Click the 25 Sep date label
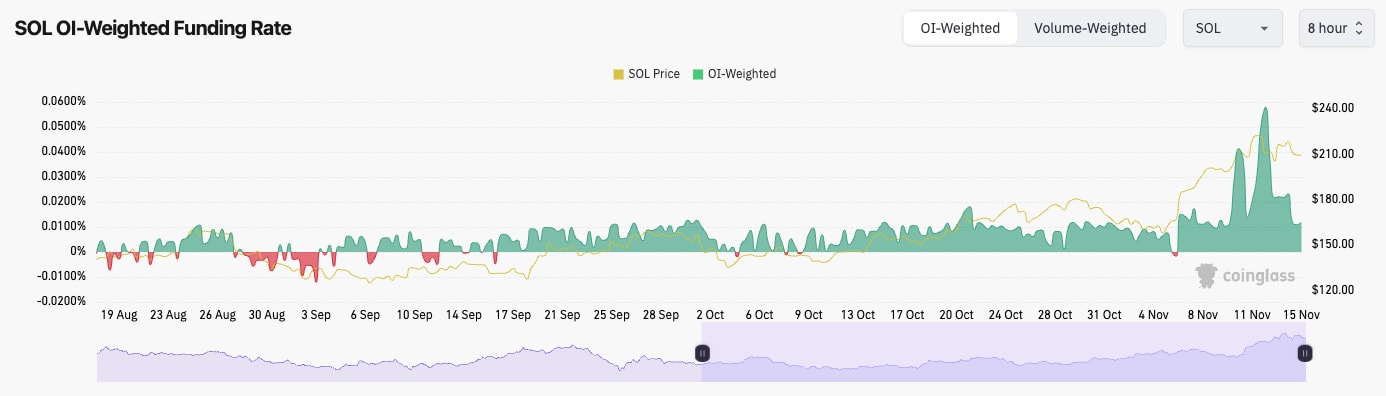This screenshot has width=1386, height=396. [x=611, y=315]
